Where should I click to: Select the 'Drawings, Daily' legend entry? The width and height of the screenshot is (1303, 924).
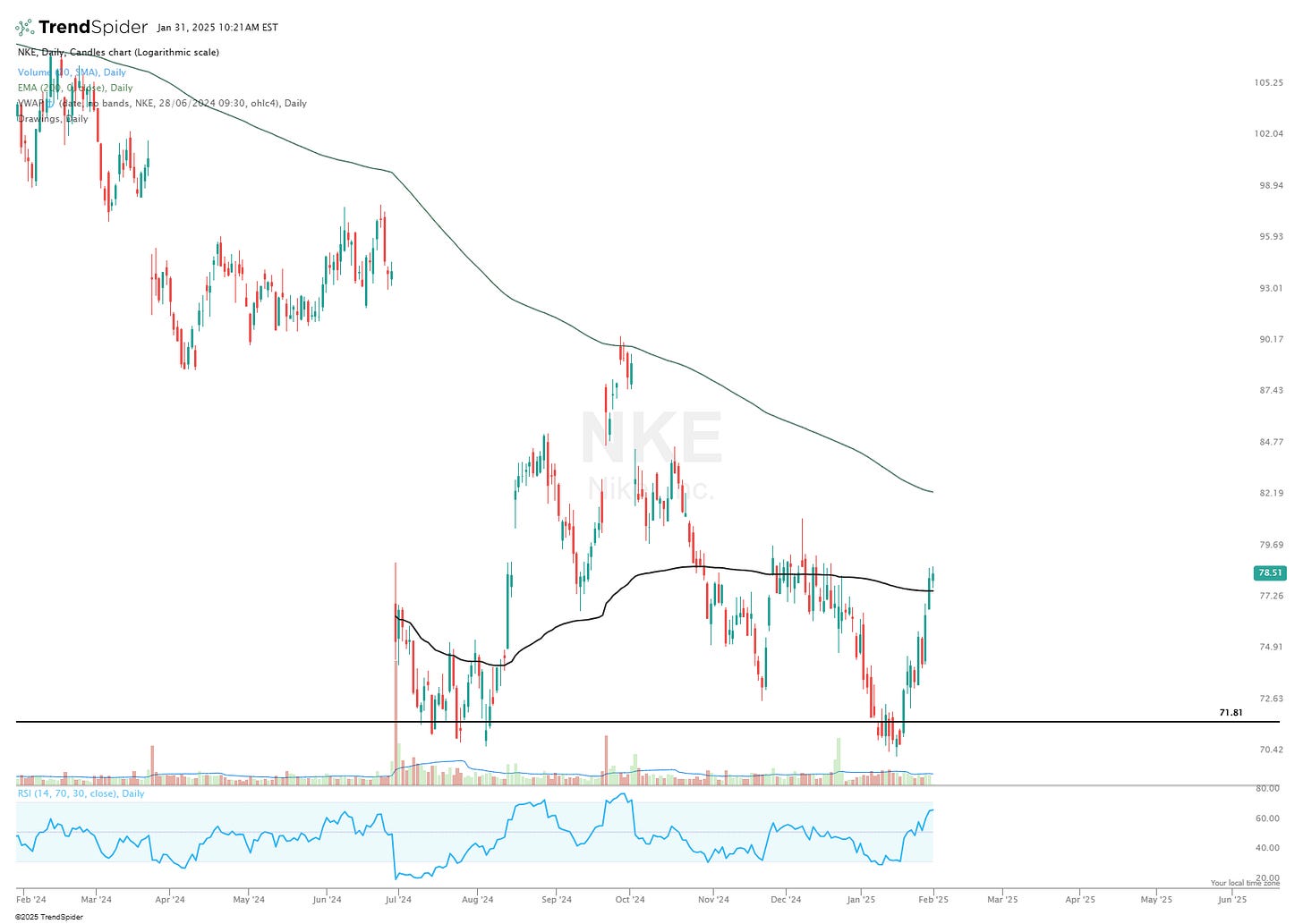click(53, 118)
